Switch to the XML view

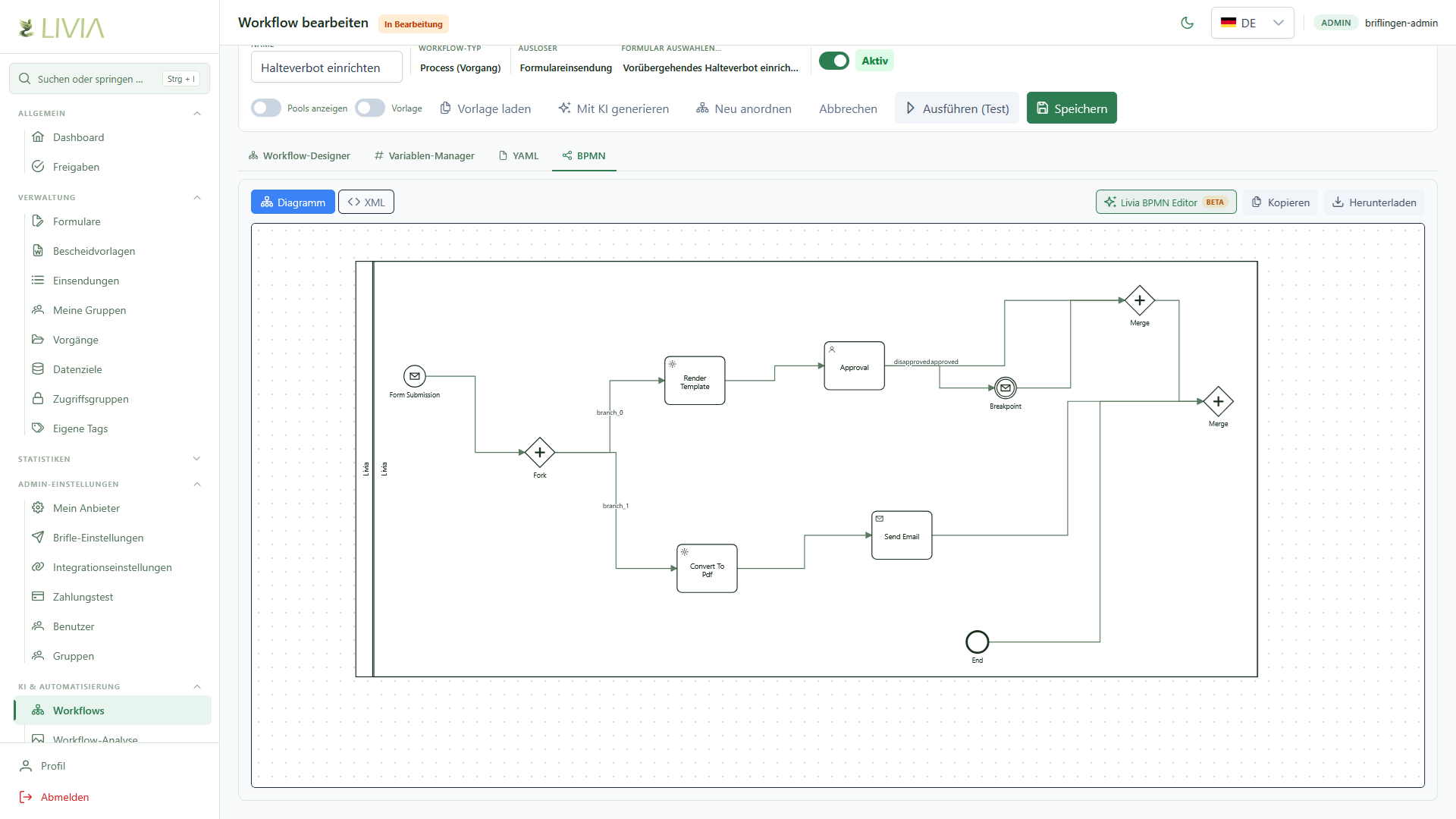click(x=366, y=202)
